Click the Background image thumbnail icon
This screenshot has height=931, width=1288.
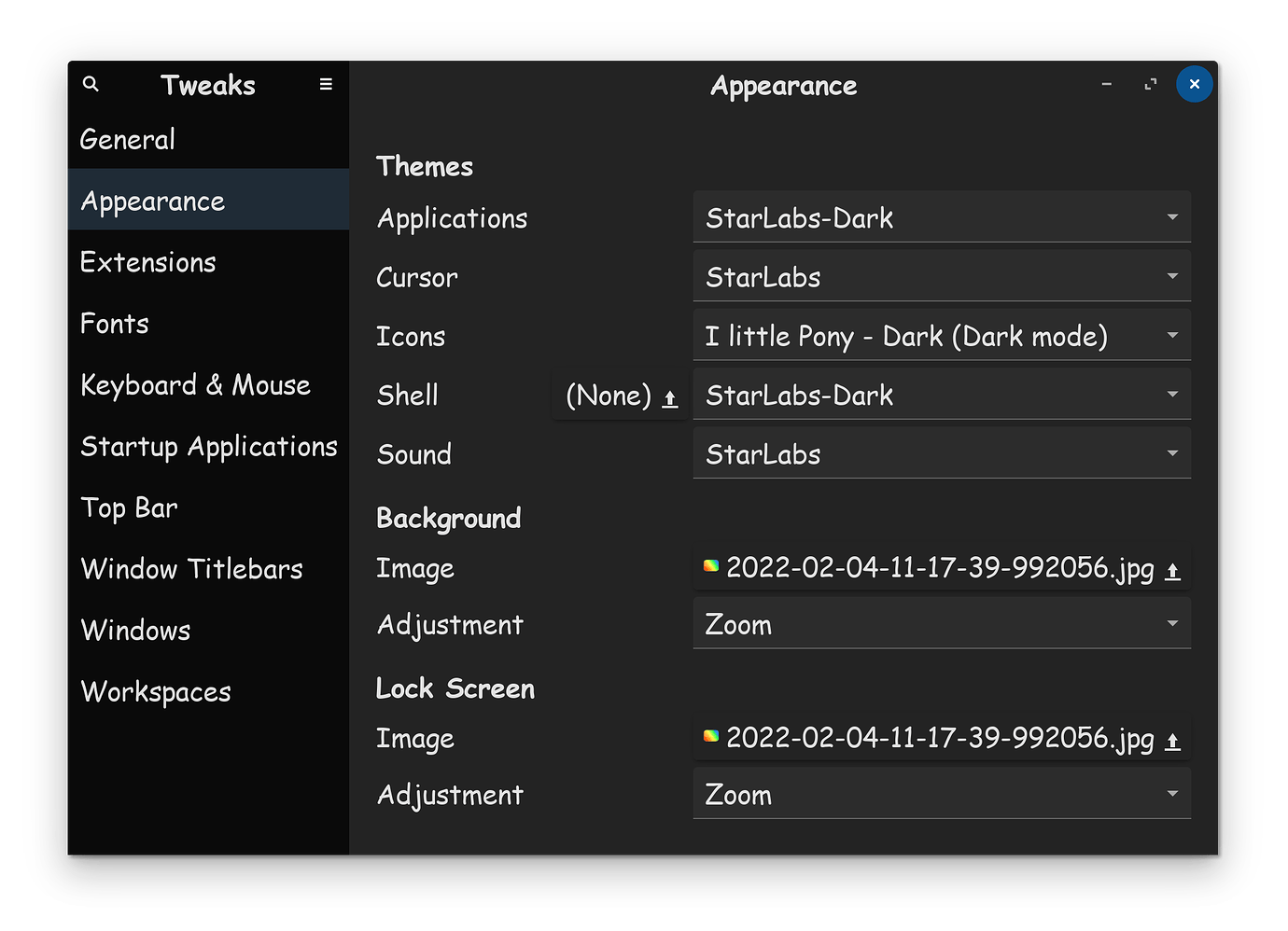(710, 566)
